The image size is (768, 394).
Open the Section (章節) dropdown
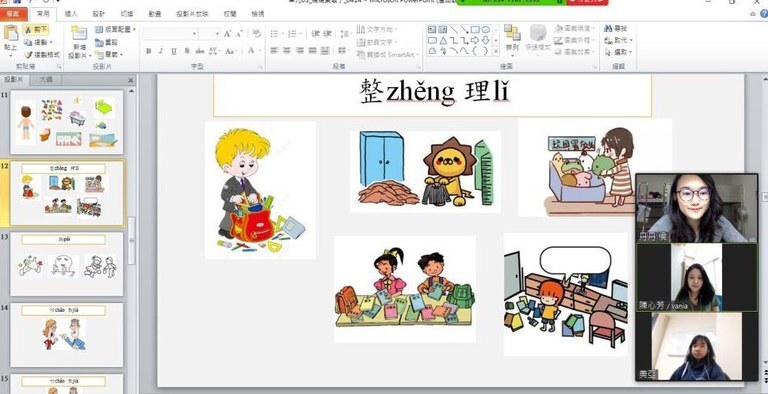[x=109, y=54]
